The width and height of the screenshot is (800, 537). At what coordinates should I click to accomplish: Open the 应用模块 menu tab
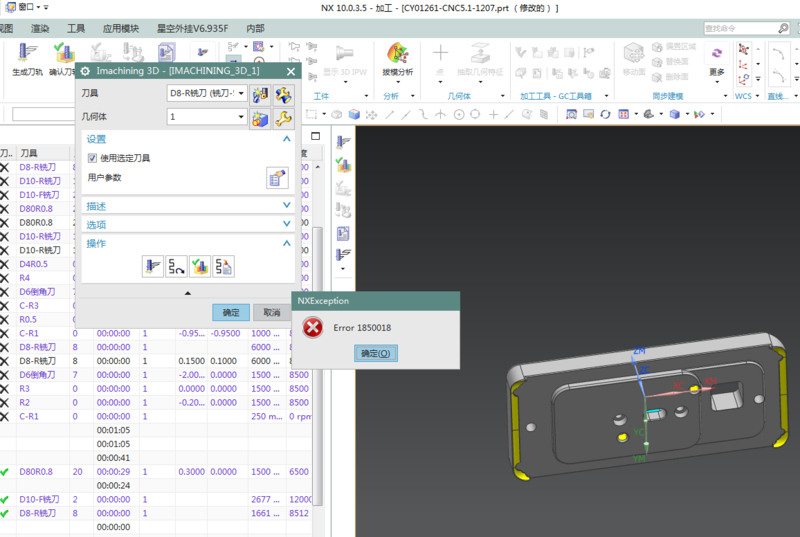pyautogui.click(x=120, y=29)
